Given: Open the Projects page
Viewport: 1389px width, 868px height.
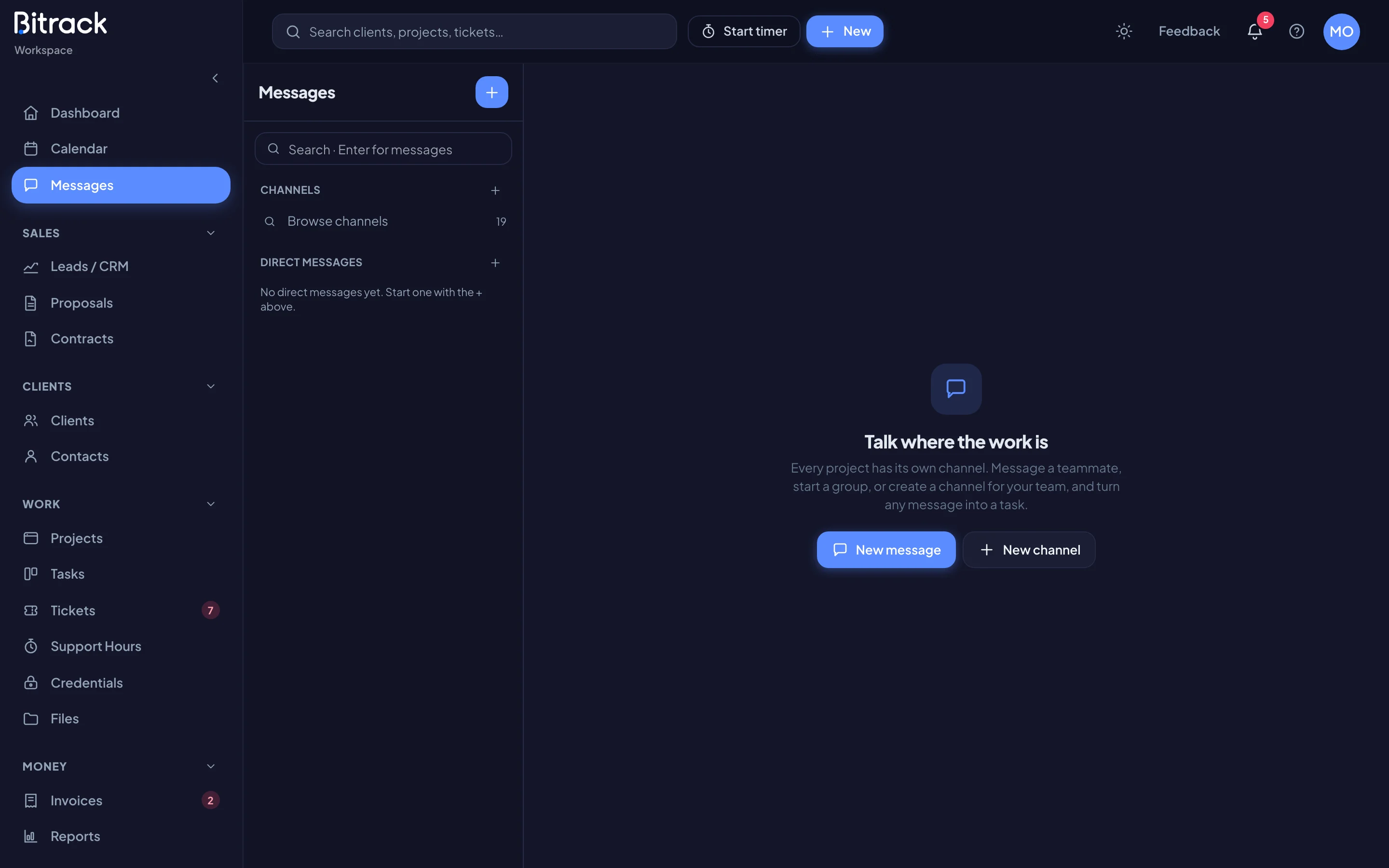Looking at the screenshot, I should point(121,538).
